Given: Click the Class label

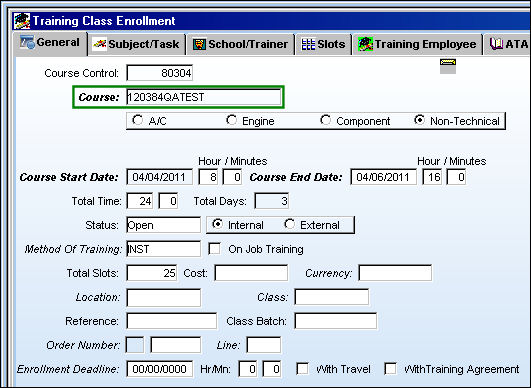Looking at the screenshot, I should 273,297.
